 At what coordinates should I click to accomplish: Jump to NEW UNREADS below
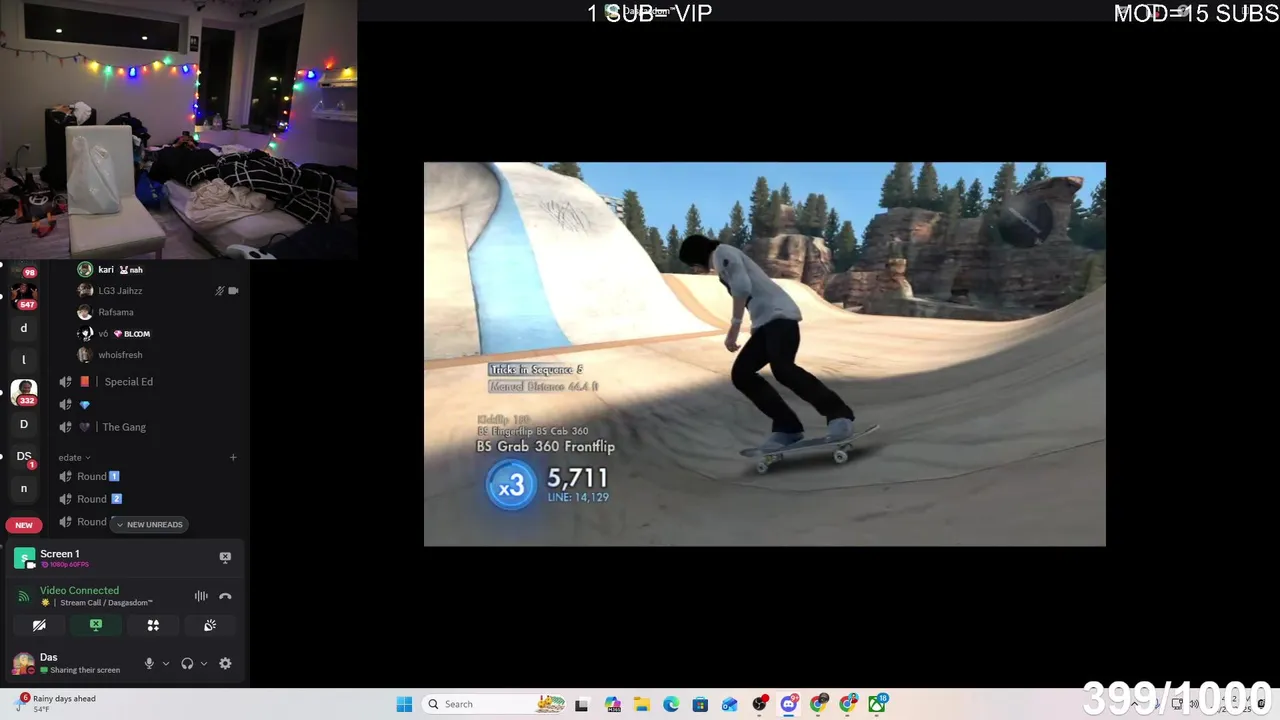tap(149, 524)
